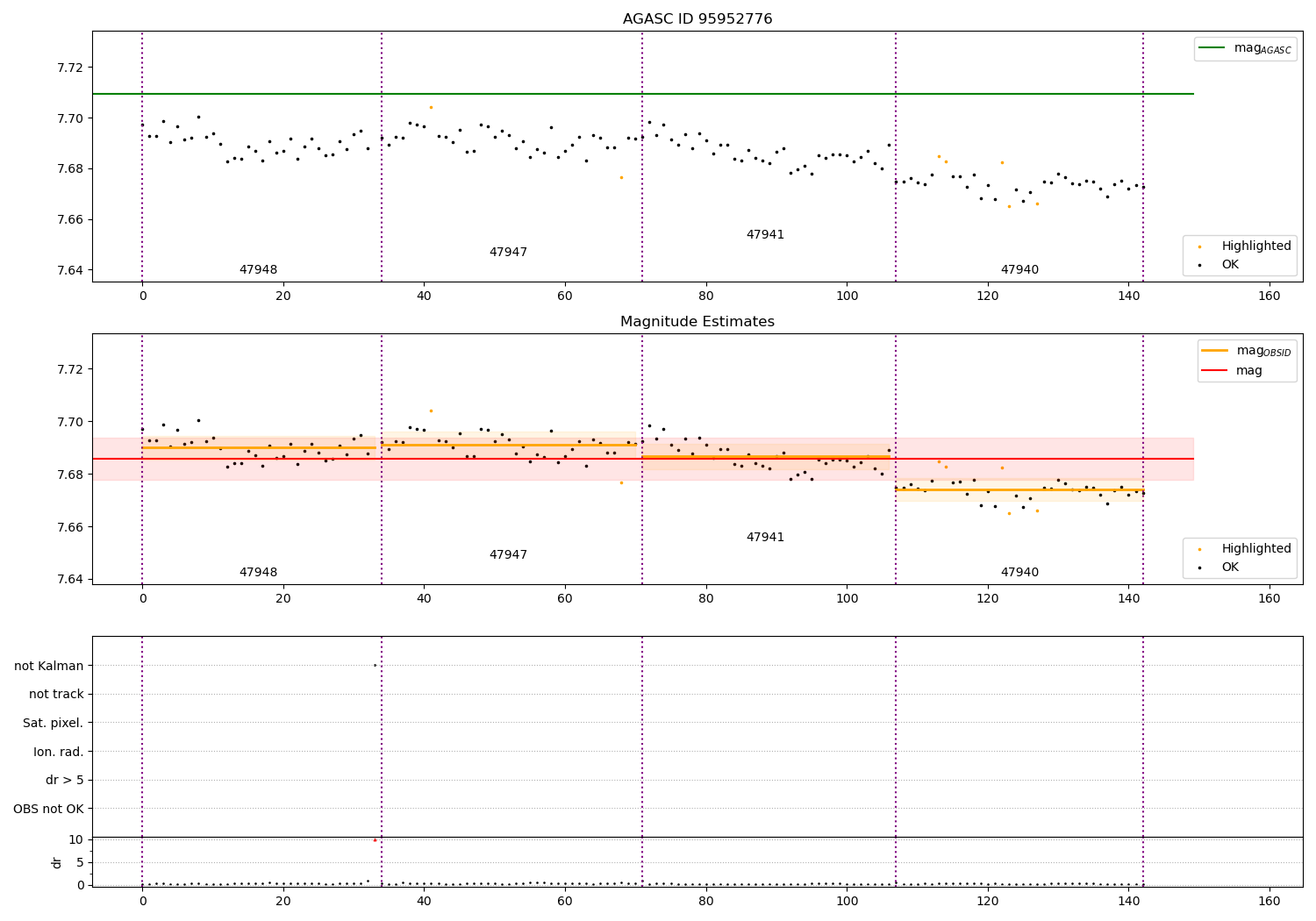Viewport: 1316px width, 921px height.
Task: Click the "dr > 5" axis label
Action: [65, 781]
